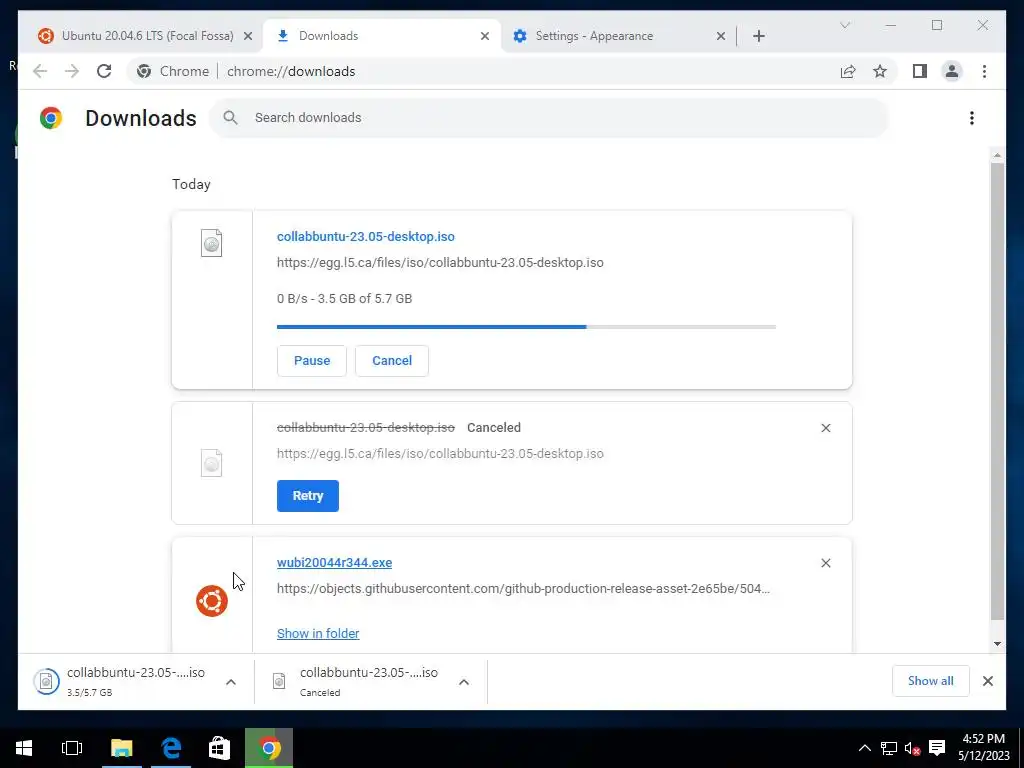Open a new tab with the plus button
Viewport: 1024px width, 768px height.
tap(758, 36)
